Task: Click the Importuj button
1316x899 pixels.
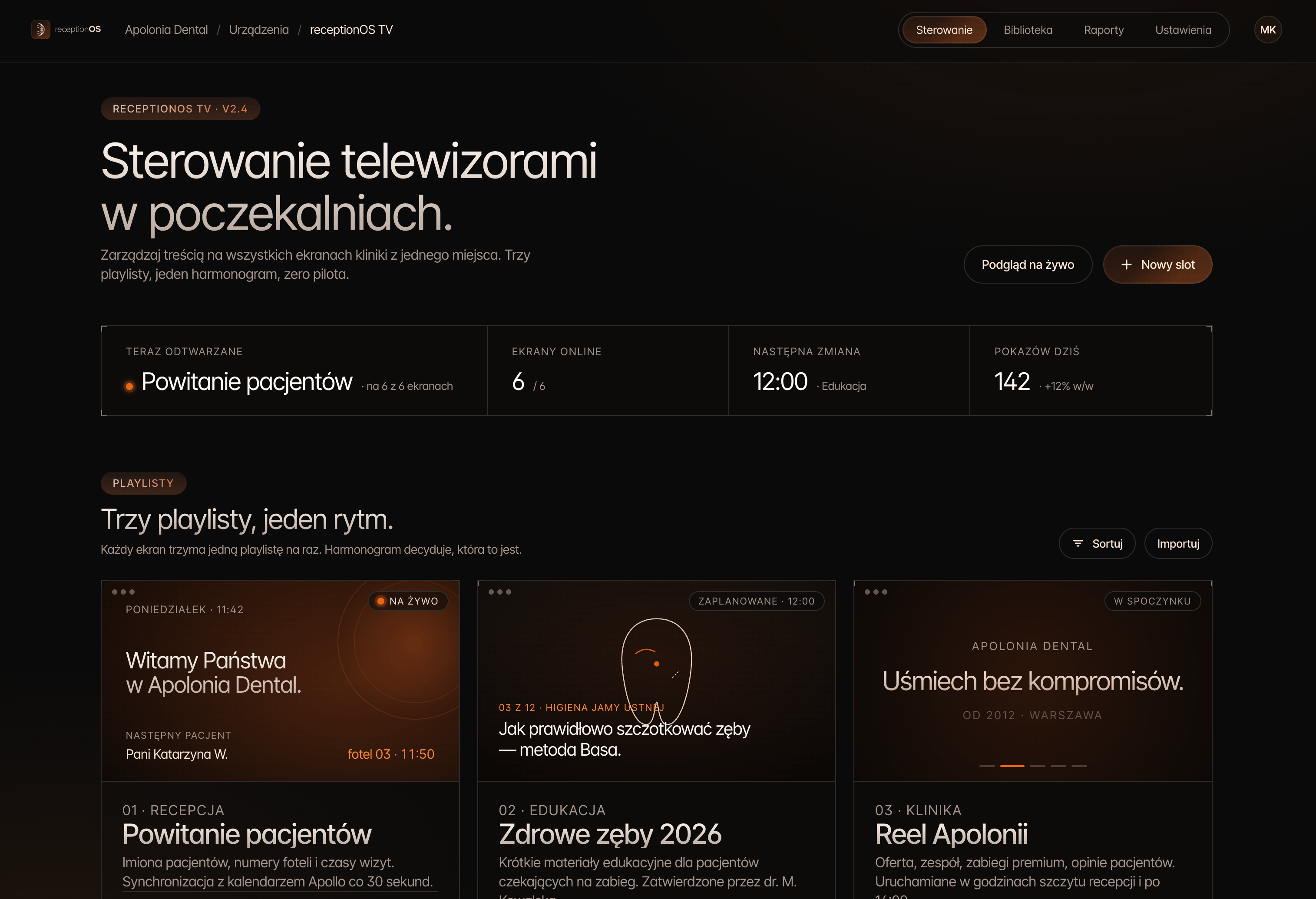Action: pos(1178,543)
